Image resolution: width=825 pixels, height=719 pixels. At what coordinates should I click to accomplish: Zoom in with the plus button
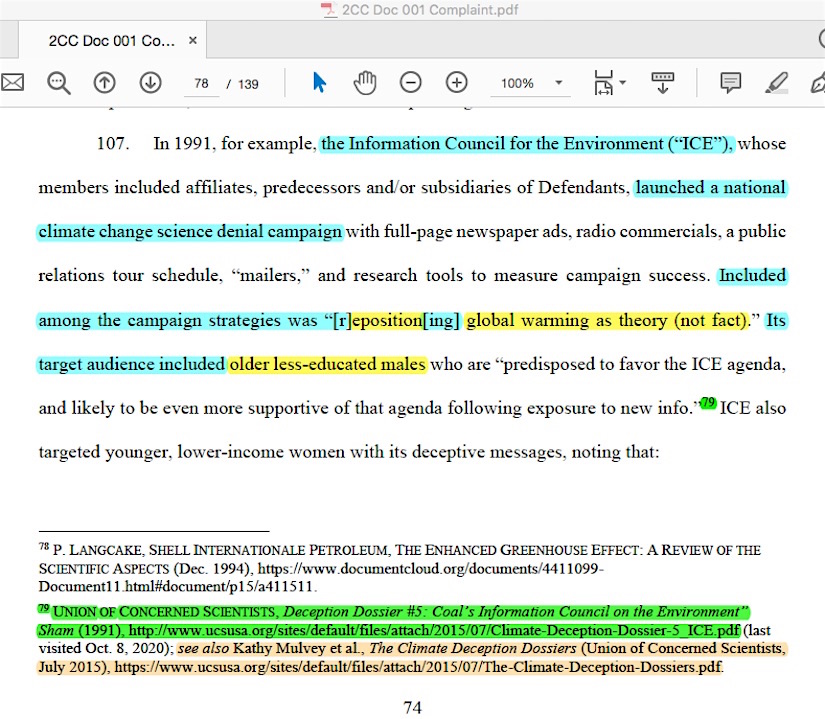tap(457, 83)
